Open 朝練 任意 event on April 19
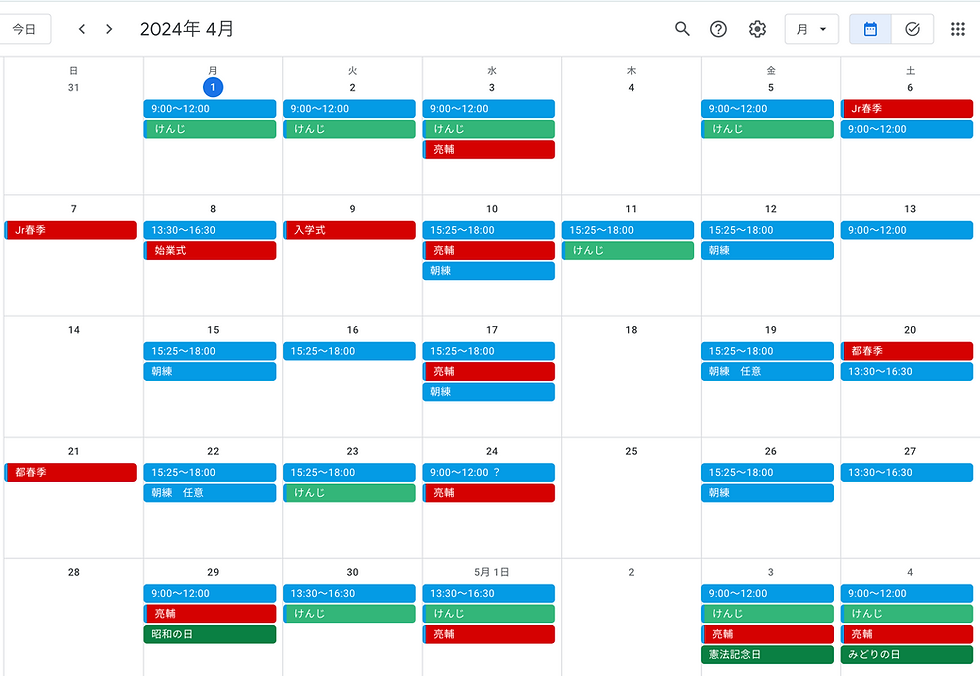This screenshot has width=980, height=676. [x=768, y=371]
